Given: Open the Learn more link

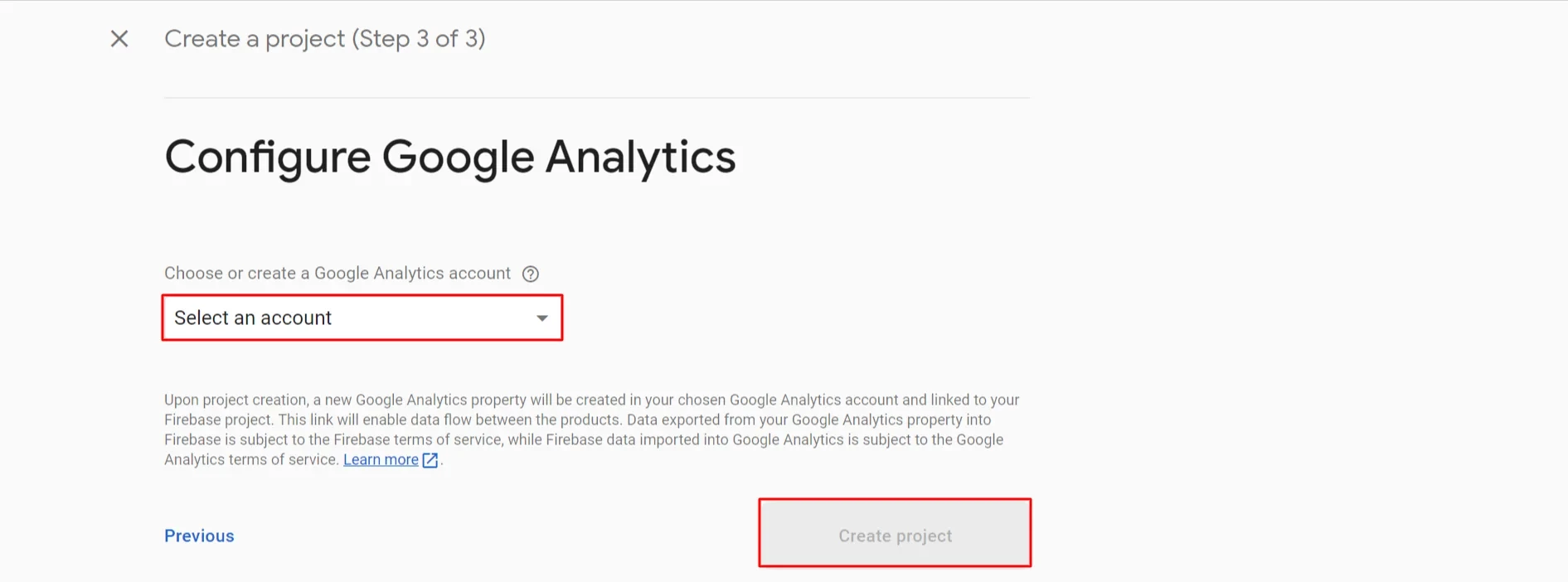Looking at the screenshot, I should 381,459.
